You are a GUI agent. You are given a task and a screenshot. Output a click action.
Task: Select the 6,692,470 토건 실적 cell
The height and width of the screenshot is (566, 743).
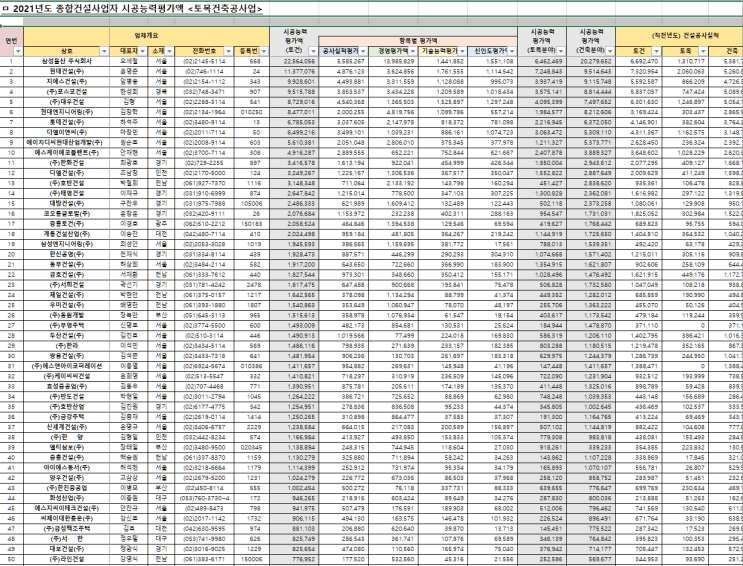639,61
